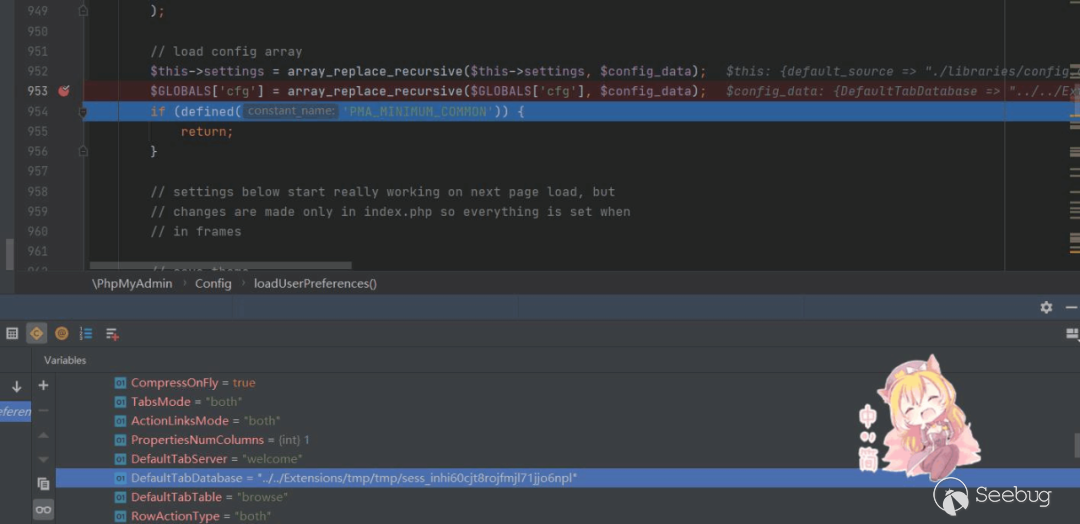Click the add-watch icon with red plus

(x=112, y=334)
